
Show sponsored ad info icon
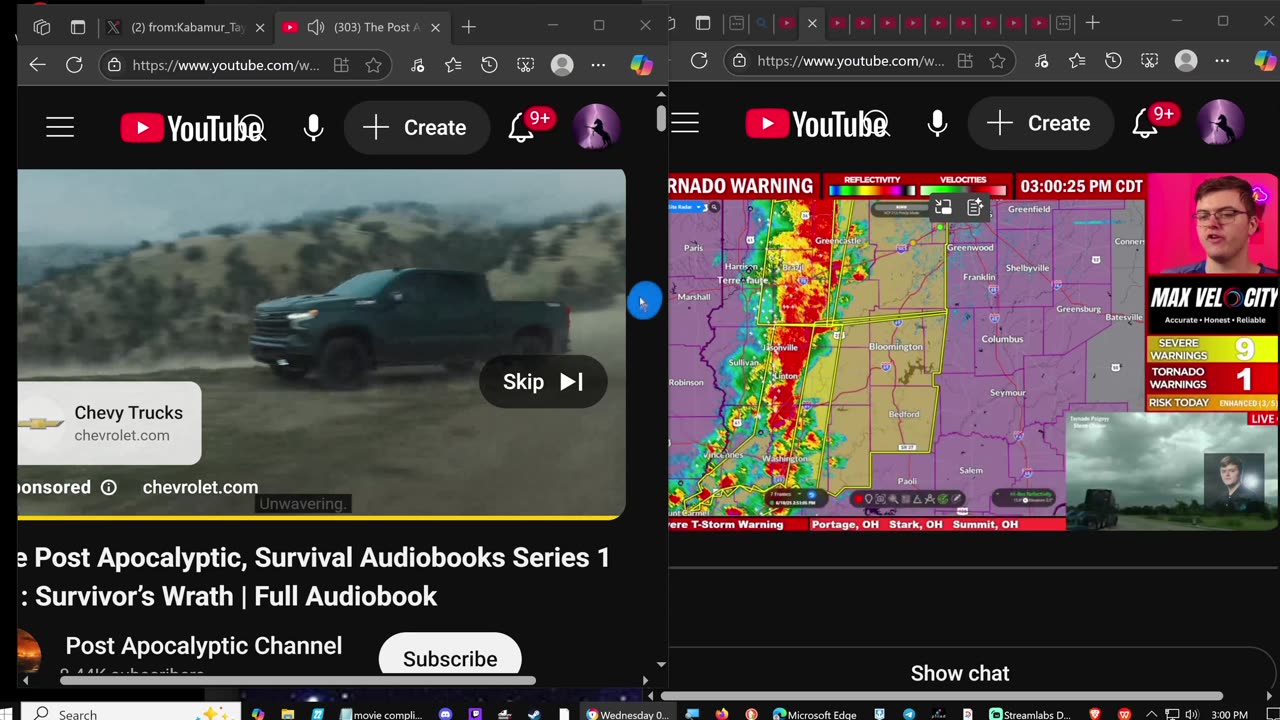pos(109,487)
